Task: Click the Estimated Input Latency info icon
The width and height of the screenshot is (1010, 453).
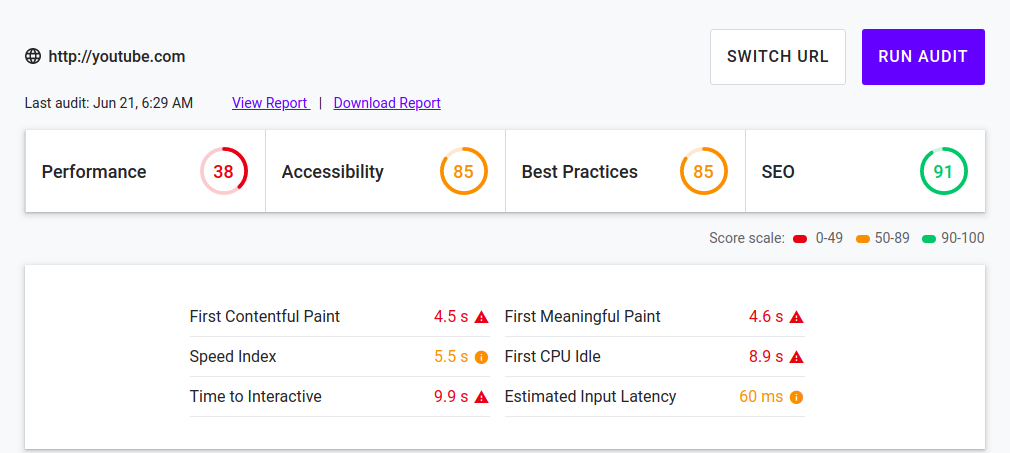Action: [796, 397]
